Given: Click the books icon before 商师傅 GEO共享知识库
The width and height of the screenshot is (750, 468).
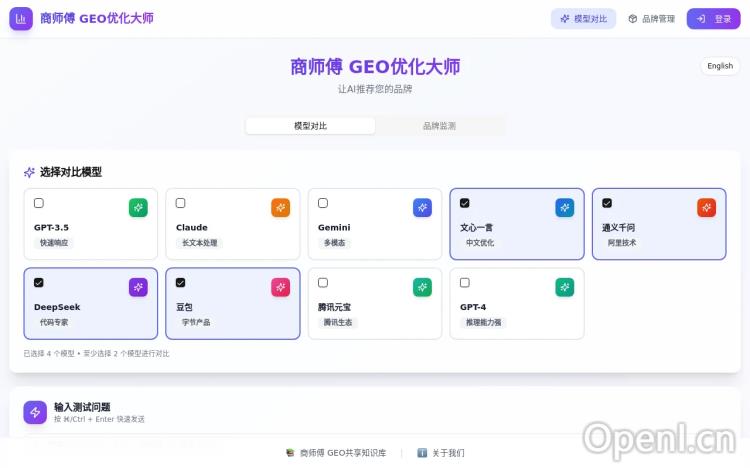Looking at the screenshot, I should (290, 453).
